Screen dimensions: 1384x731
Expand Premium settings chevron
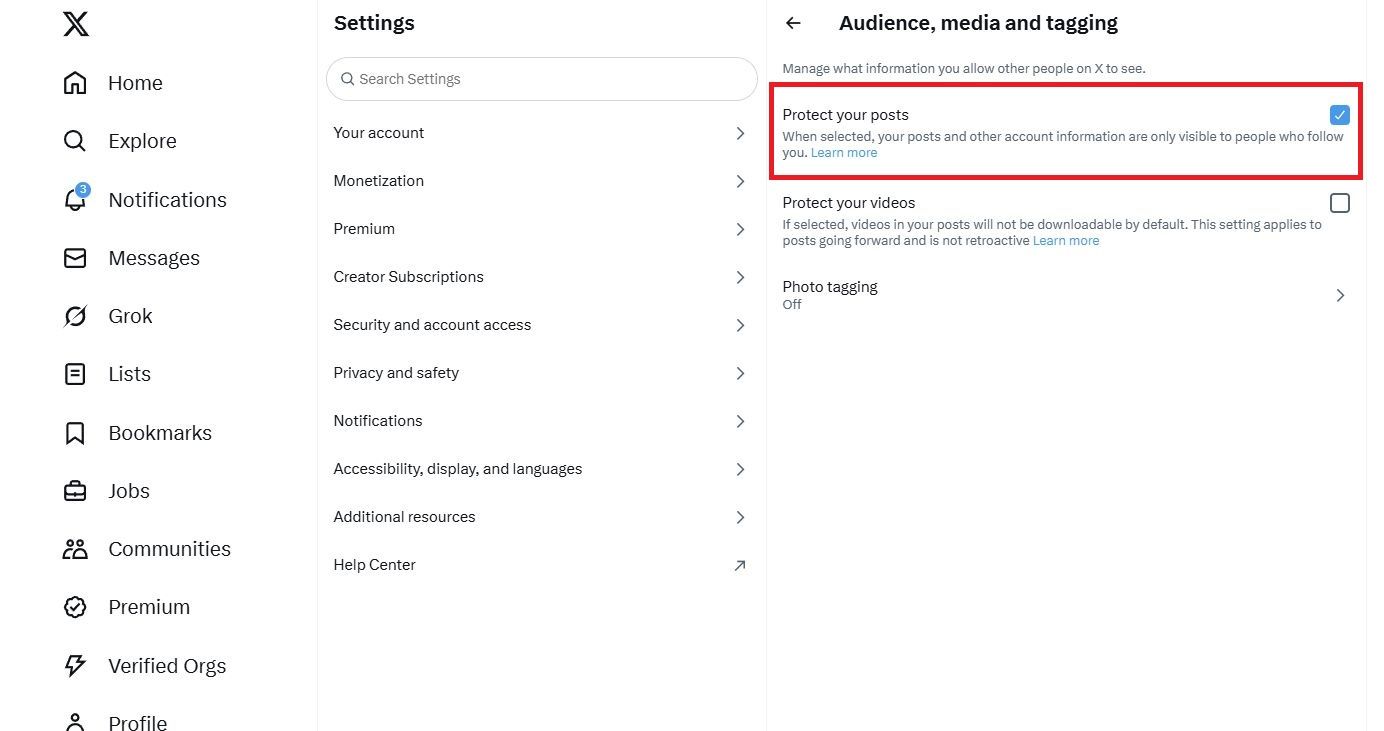[740, 229]
